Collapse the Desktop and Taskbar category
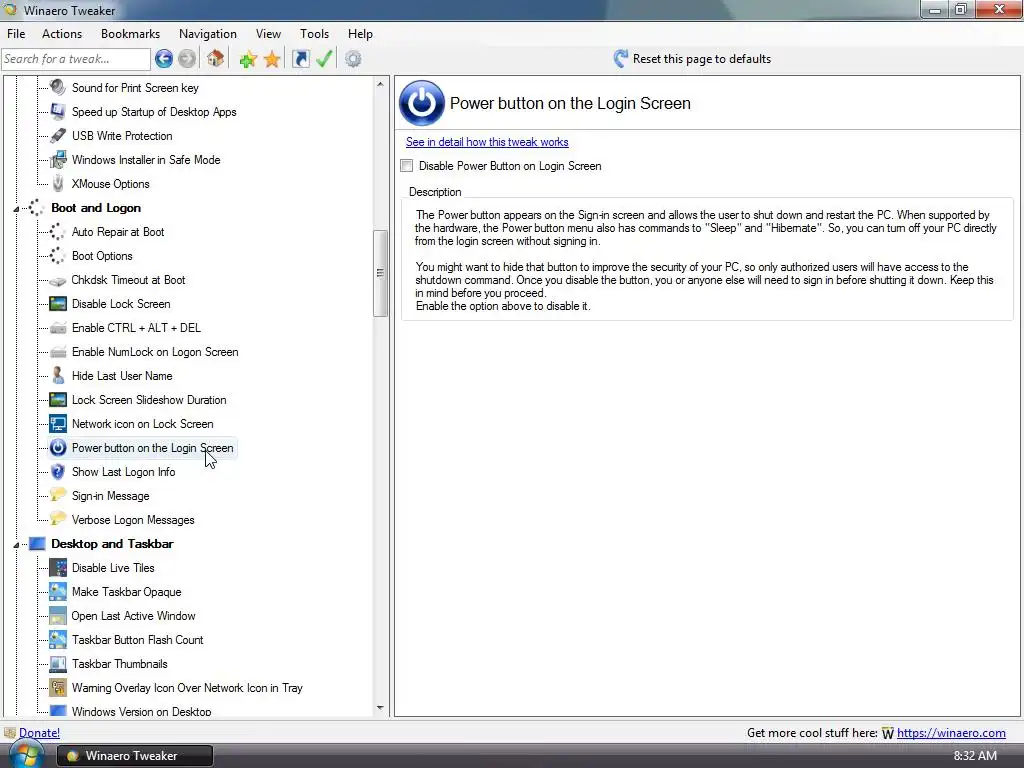 click(x=16, y=545)
